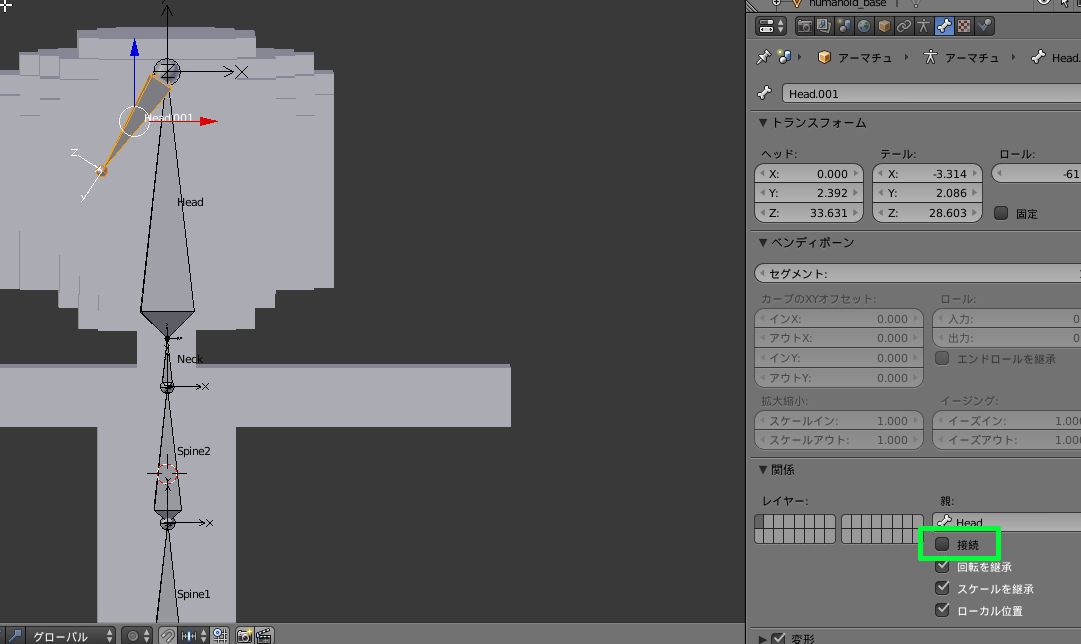Click the pin icon in properties breadcrumb

(764, 57)
